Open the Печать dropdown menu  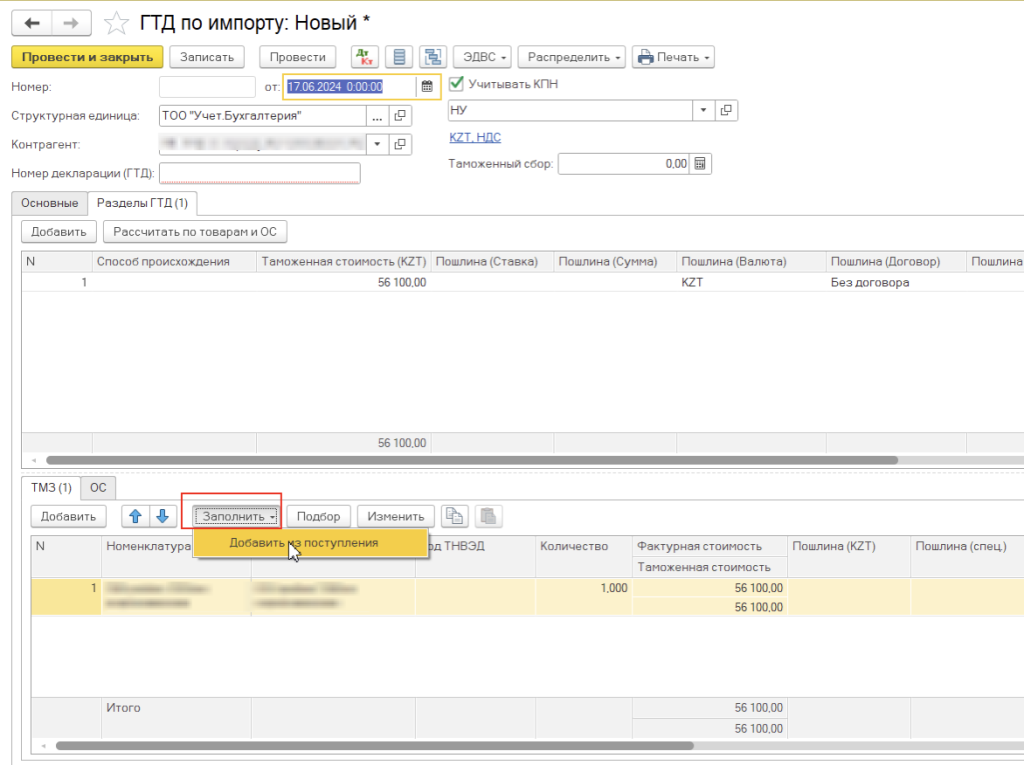click(x=674, y=57)
